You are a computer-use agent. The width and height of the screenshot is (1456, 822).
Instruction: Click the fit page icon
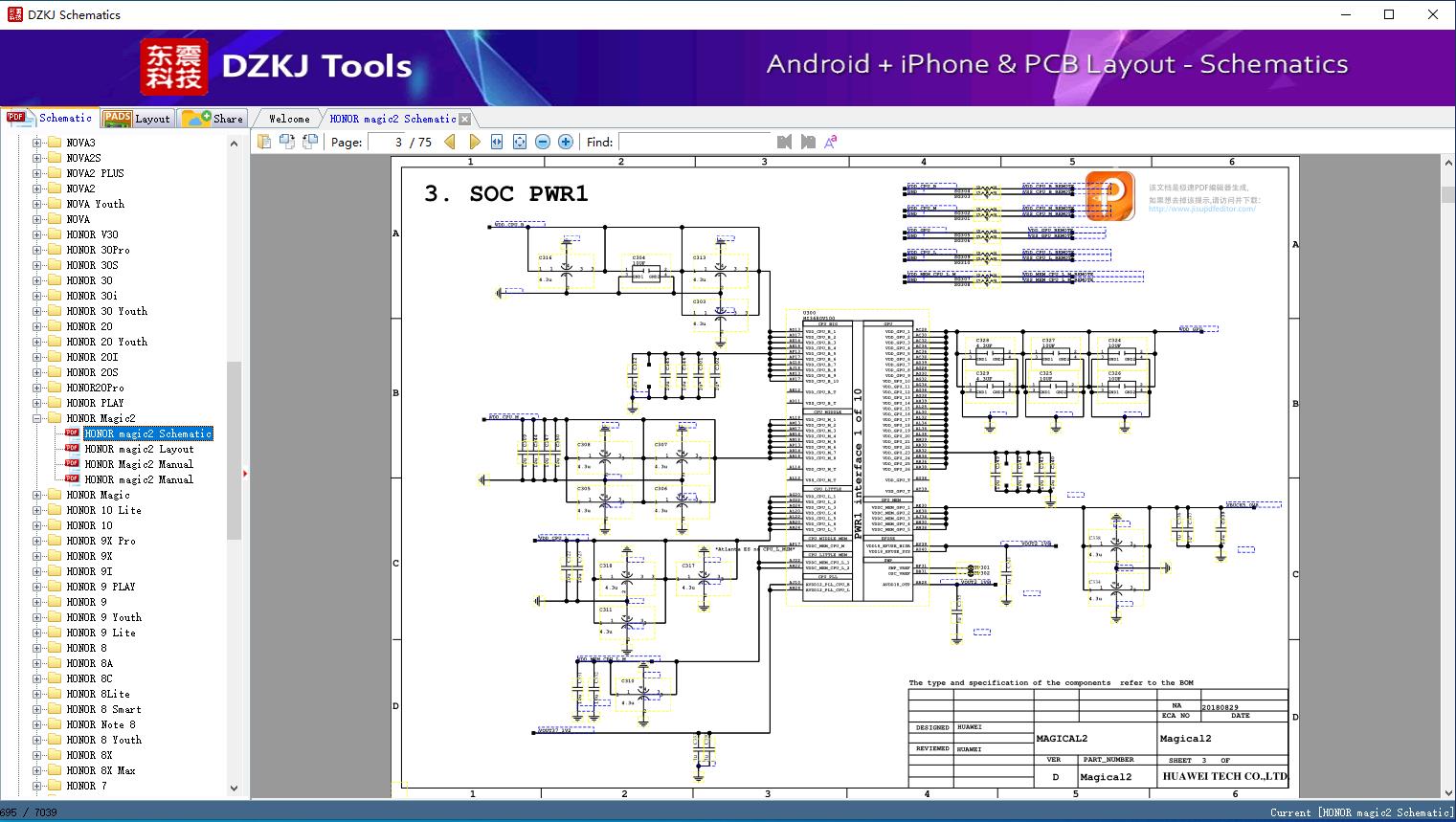pos(520,142)
